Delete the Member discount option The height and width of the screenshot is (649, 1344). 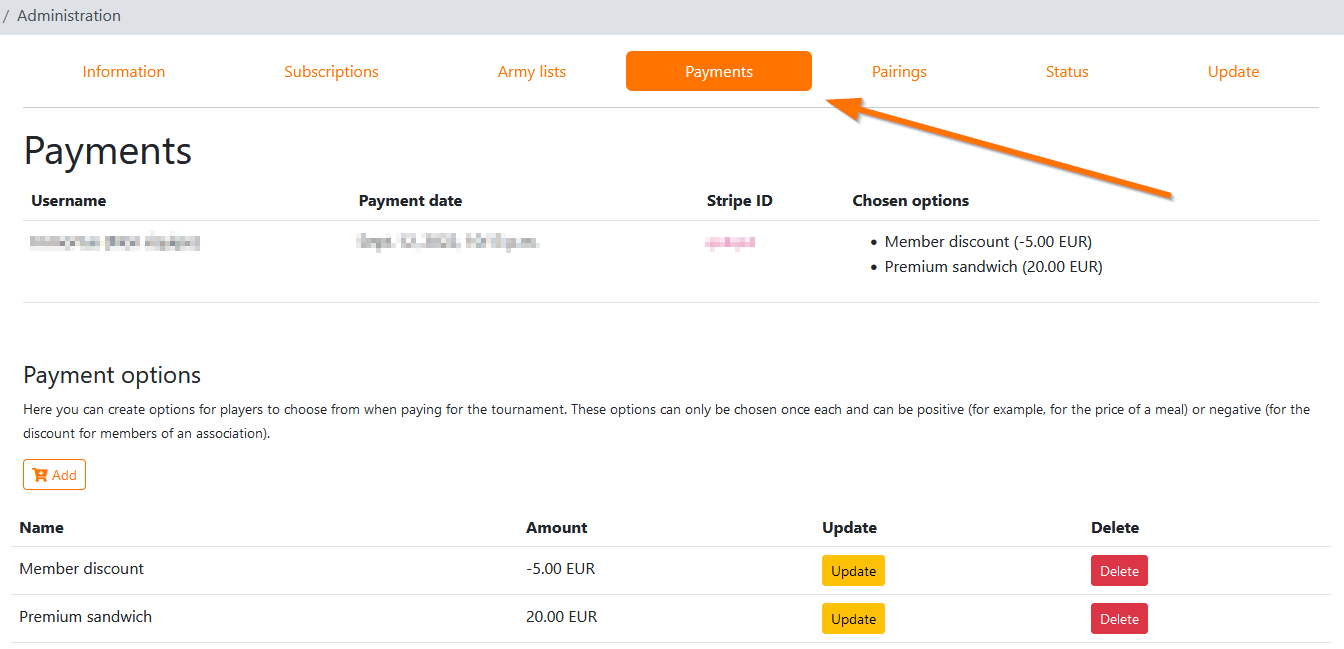click(1119, 571)
